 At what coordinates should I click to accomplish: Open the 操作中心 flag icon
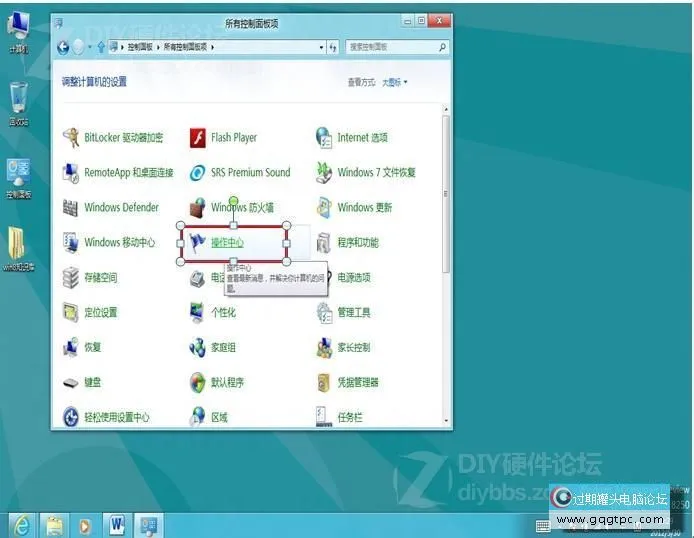tap(198, 243)
